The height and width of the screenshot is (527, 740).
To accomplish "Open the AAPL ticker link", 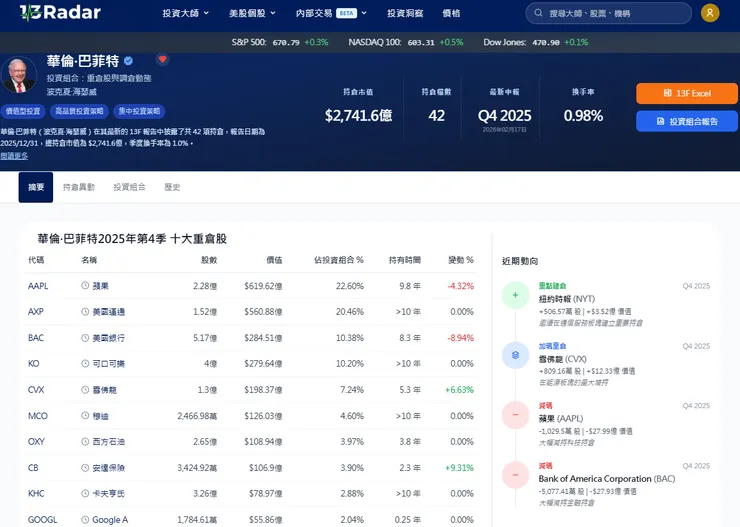I will click(x=38, y=286).
